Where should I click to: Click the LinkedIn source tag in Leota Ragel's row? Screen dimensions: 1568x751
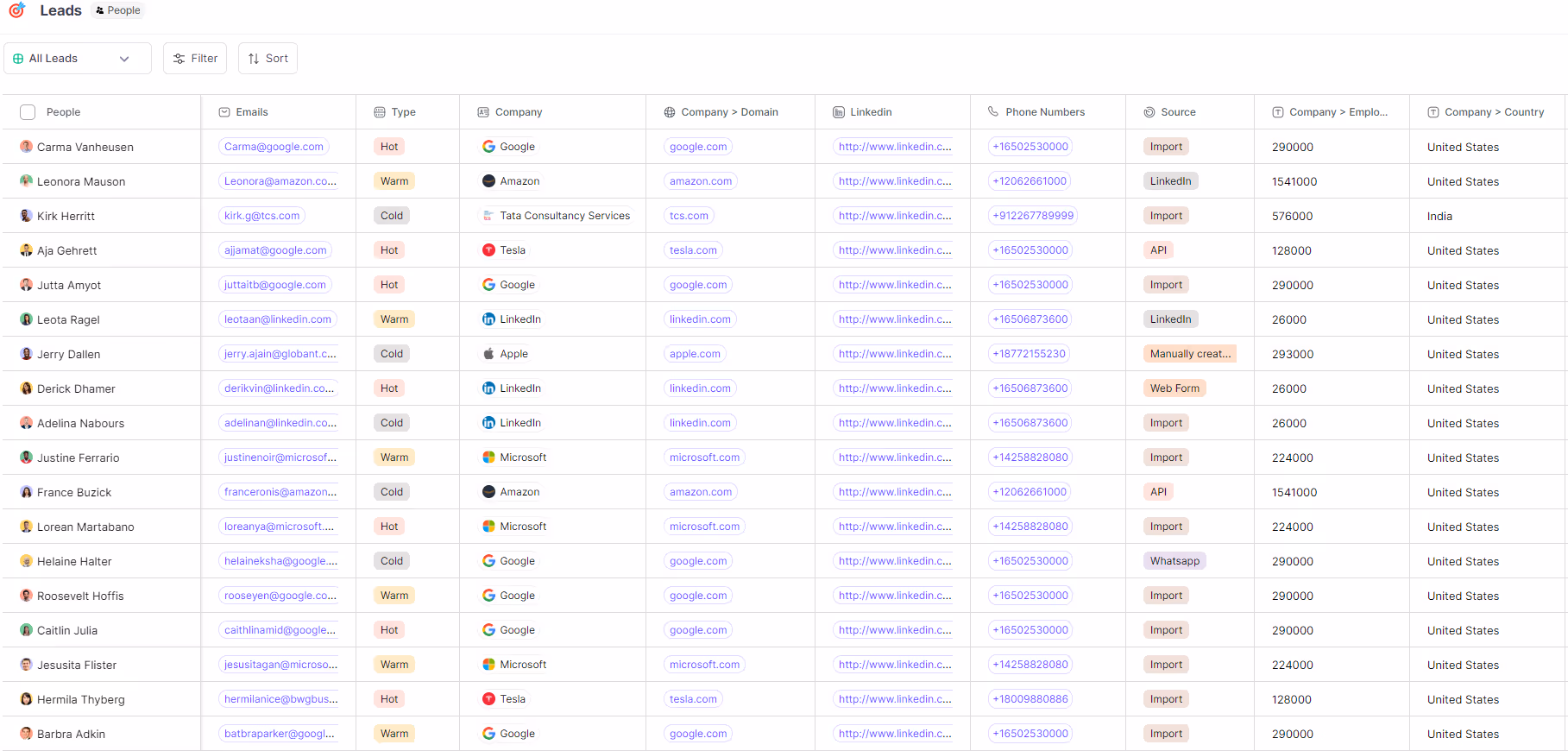point(1170,319)
